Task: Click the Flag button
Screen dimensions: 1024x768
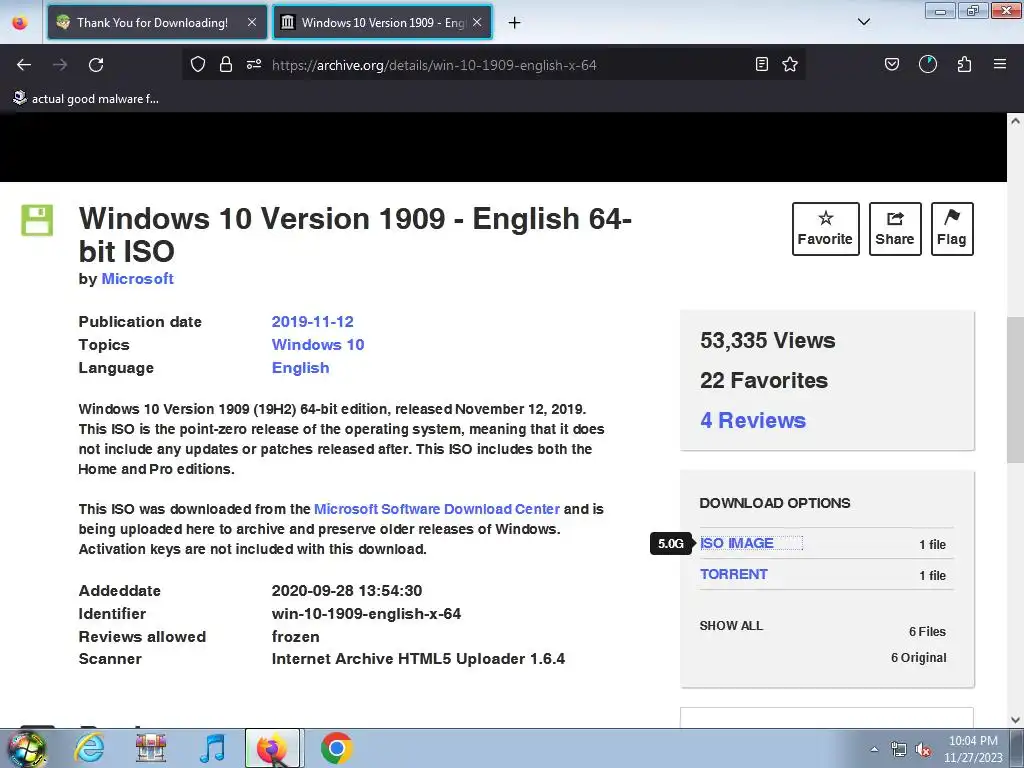Action: 952,229
